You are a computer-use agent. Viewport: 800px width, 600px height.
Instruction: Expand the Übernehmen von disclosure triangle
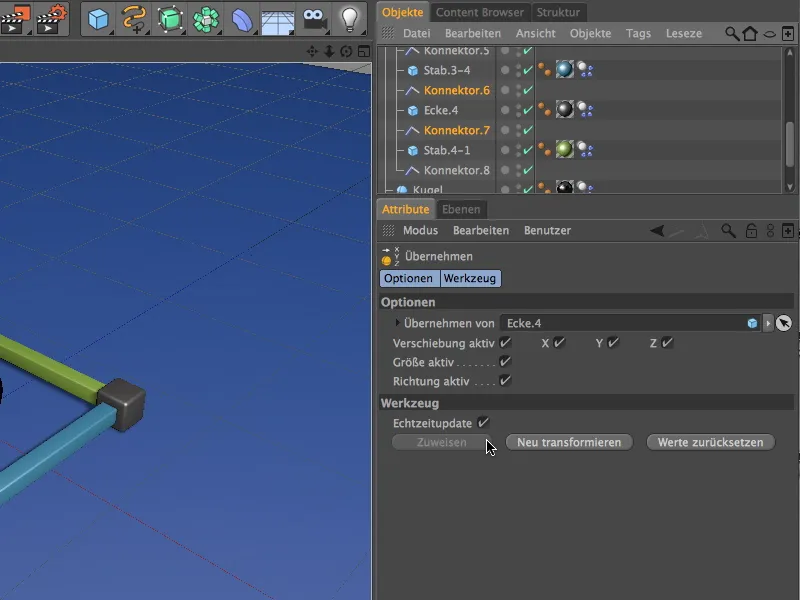click(x=397, y=323)
